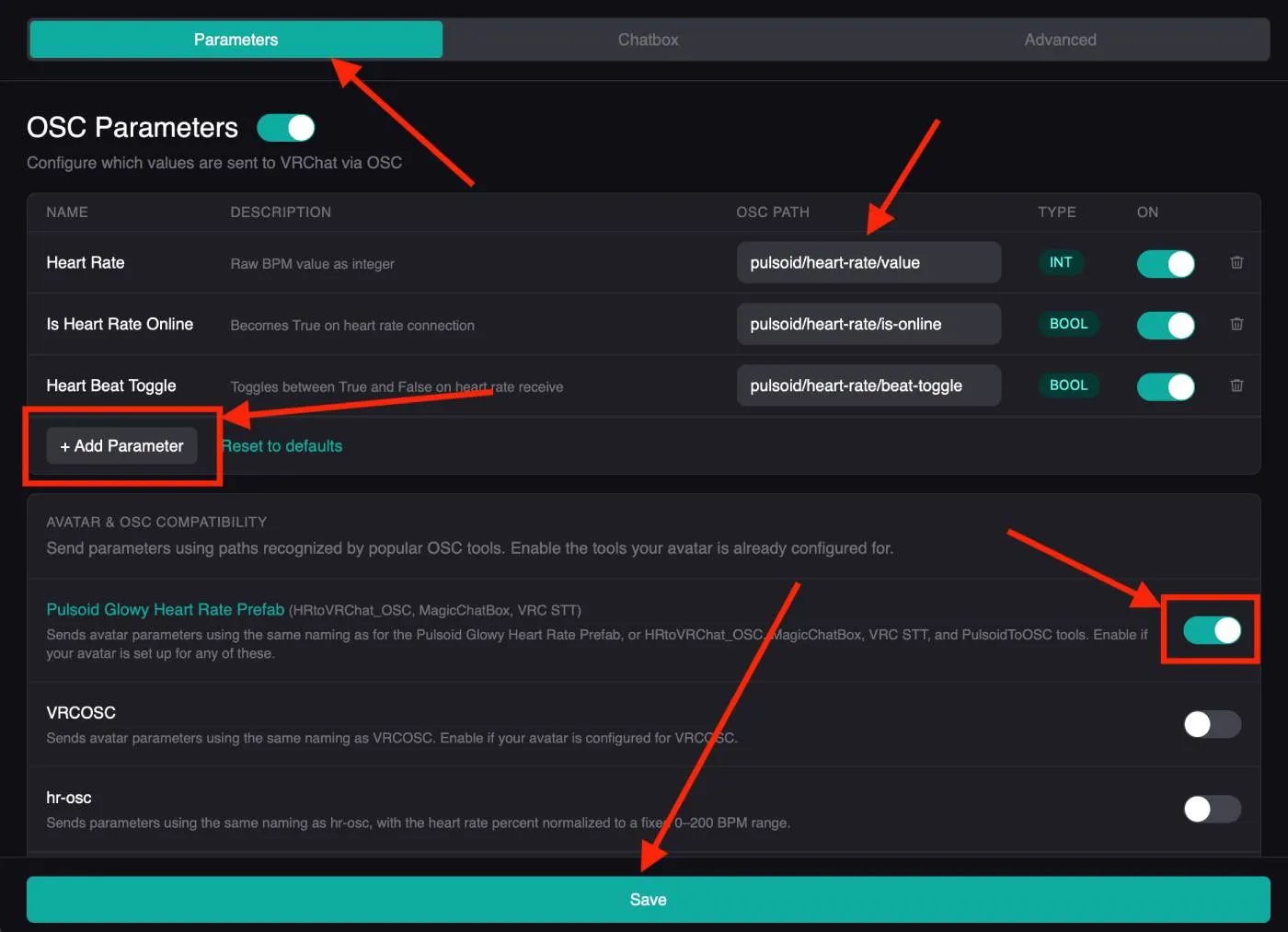Enable hr-osc compatibility switch
This screenshot has width=1288, height=932.
coord(1212,809)
